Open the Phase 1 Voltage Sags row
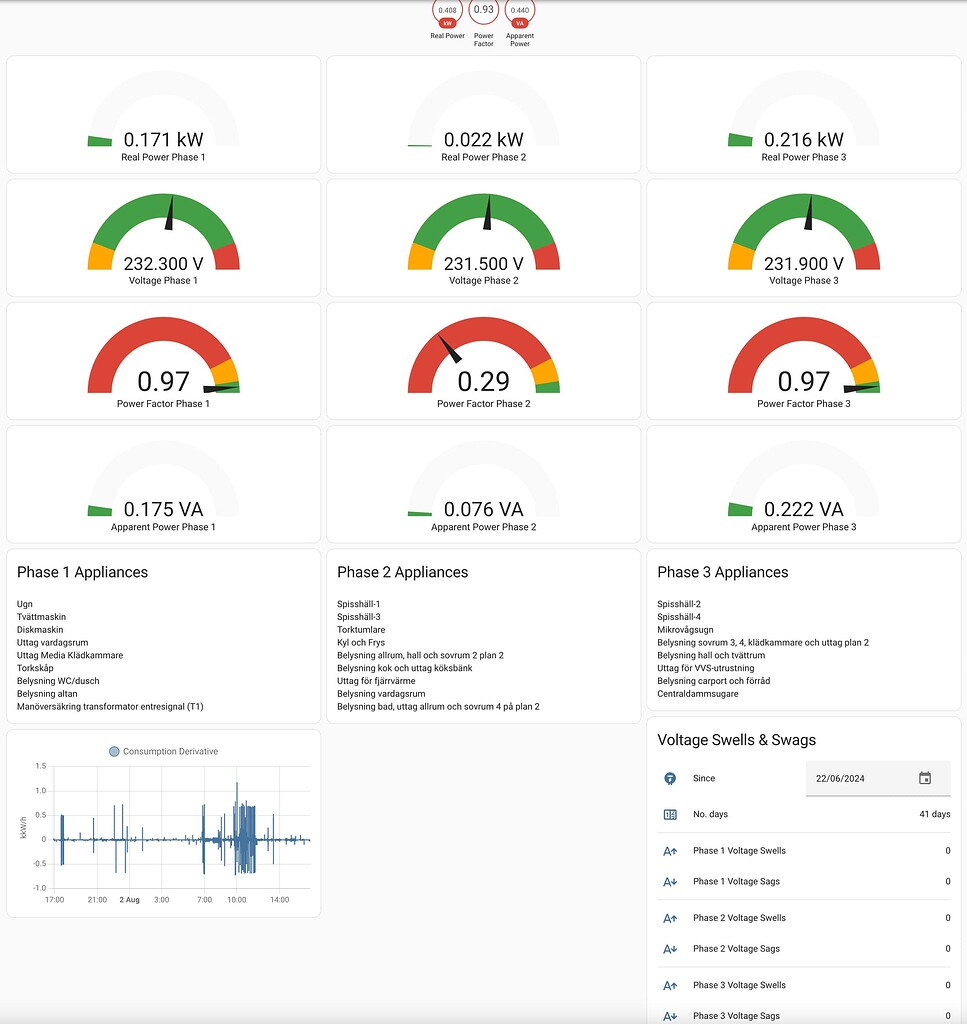Image resolution: width=967 pixels, height=1024 pixels. point(800,881)
